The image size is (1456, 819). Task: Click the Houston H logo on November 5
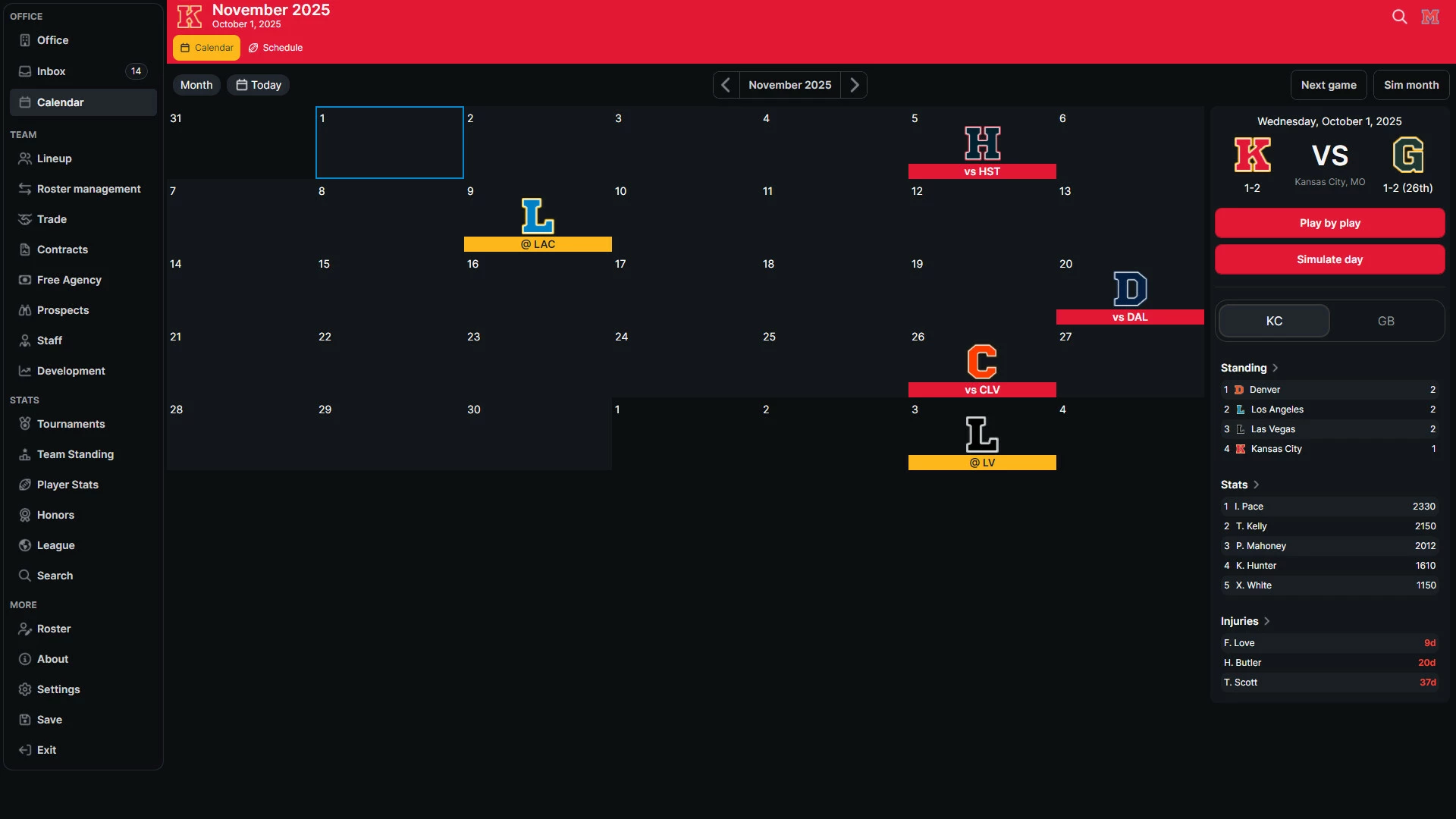[x=982, y=143]
